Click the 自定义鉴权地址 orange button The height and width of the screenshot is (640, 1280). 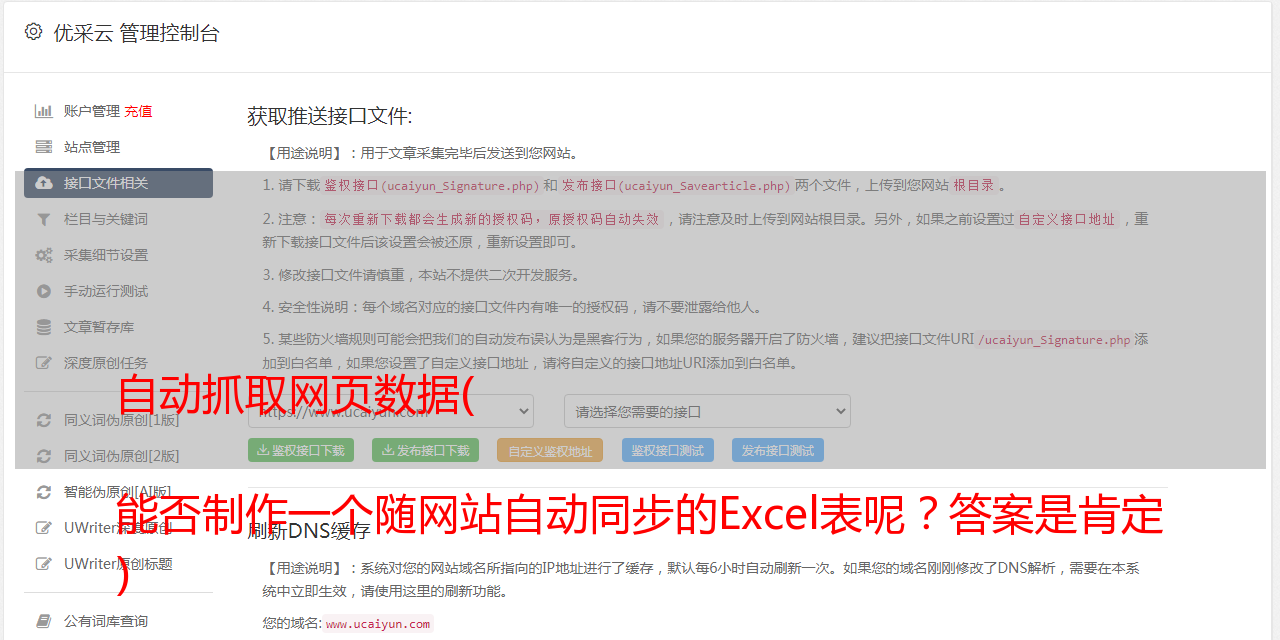[x=550, y=450]
